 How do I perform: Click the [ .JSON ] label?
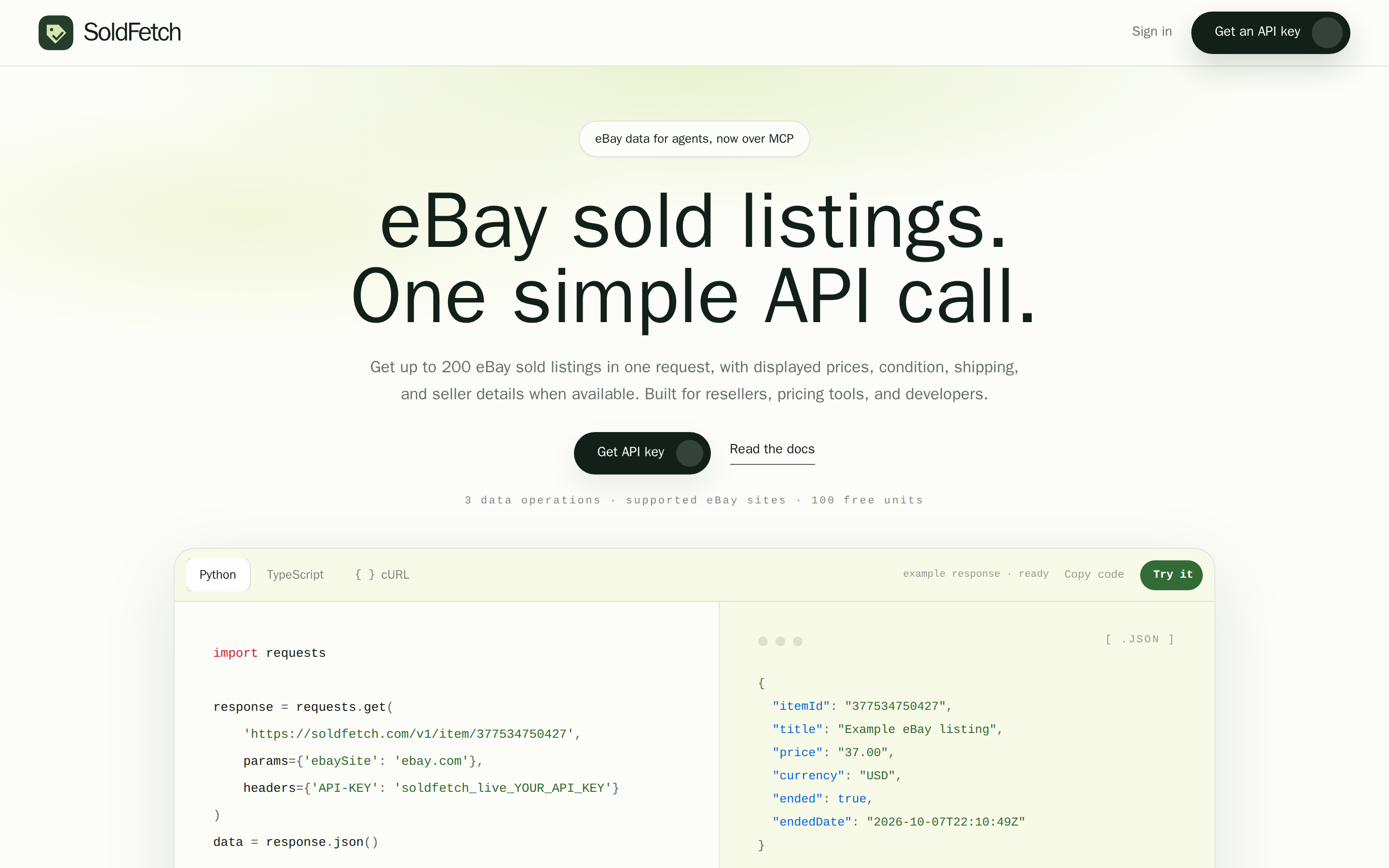pos(1140,639)
